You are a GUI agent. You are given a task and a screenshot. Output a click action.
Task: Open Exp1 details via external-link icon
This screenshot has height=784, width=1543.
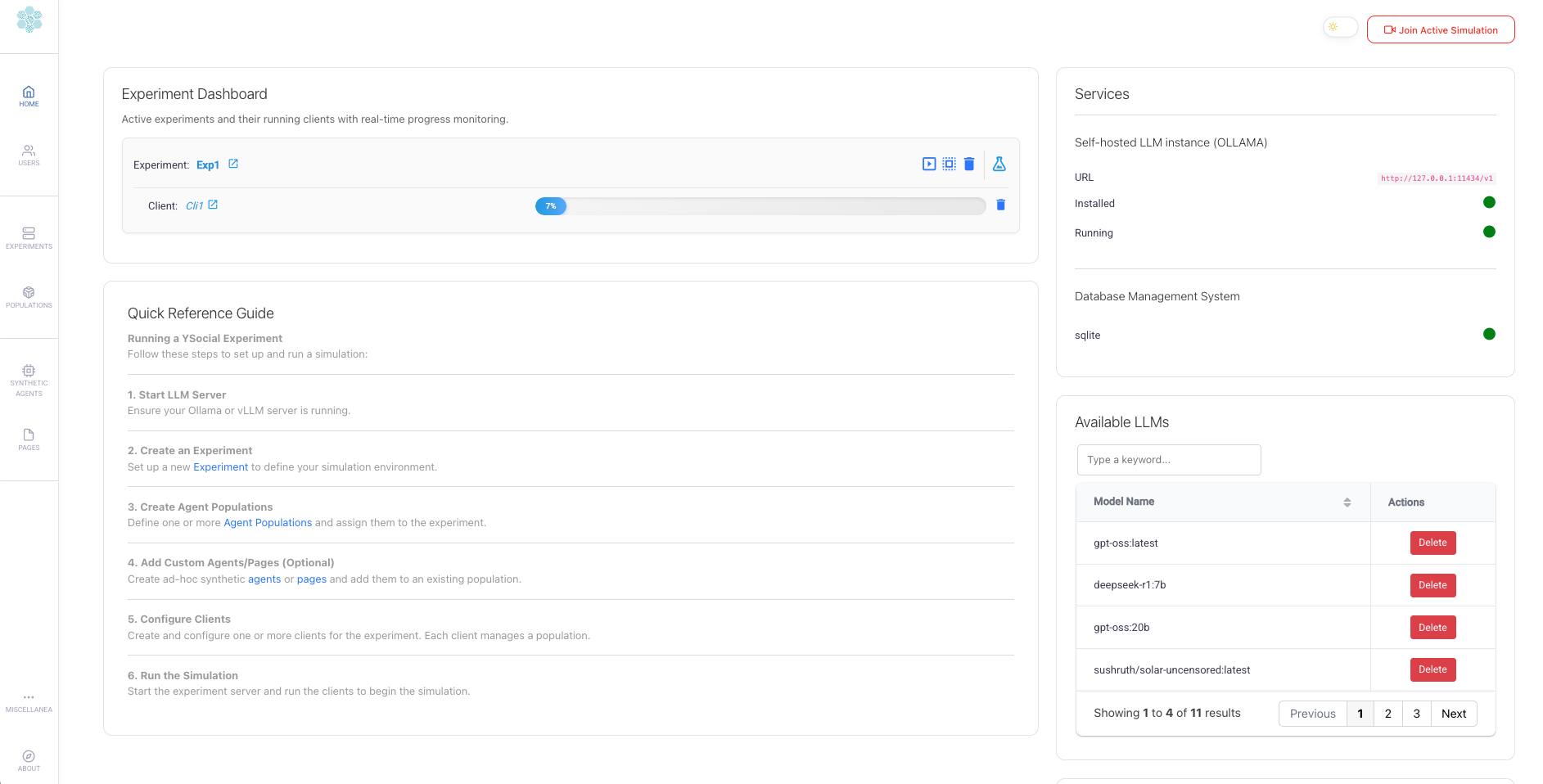point(233,164)
